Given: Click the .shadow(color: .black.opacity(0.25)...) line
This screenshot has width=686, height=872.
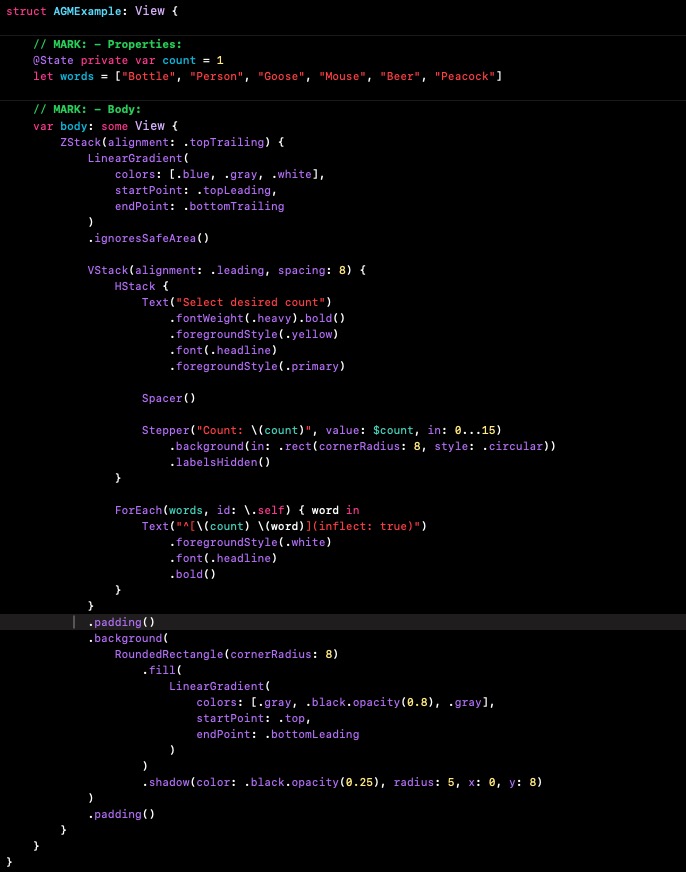Looking at the screenshot, I should coord(342,782).
